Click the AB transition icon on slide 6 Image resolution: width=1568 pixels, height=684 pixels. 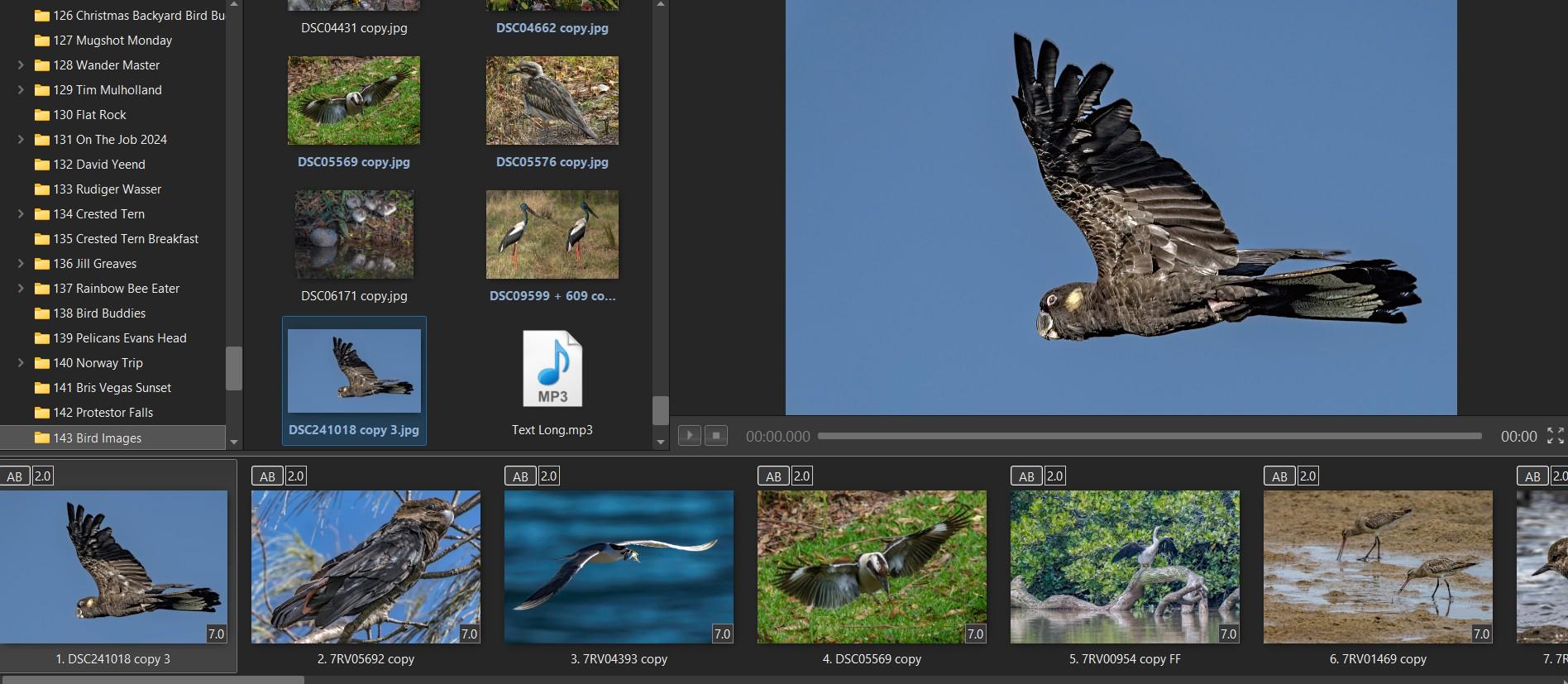[x=1279, y=476]
